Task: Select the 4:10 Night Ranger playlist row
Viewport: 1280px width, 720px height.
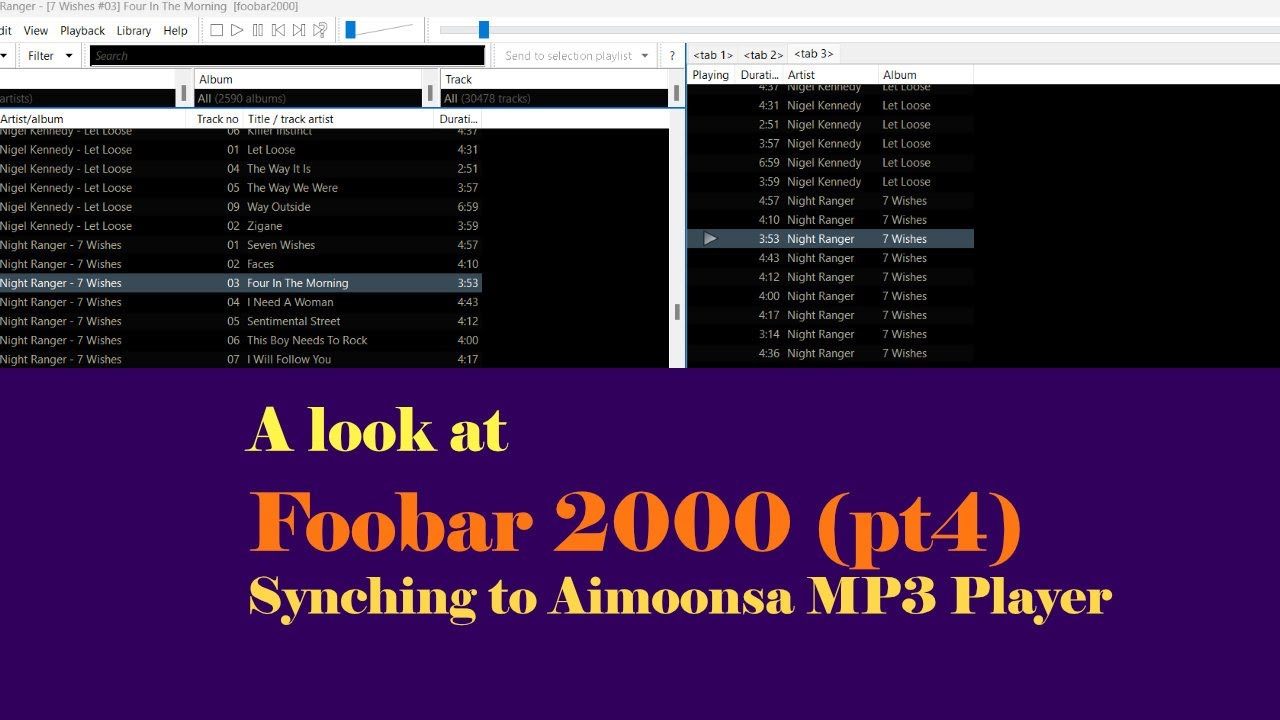Action: (x=830, y=220)
